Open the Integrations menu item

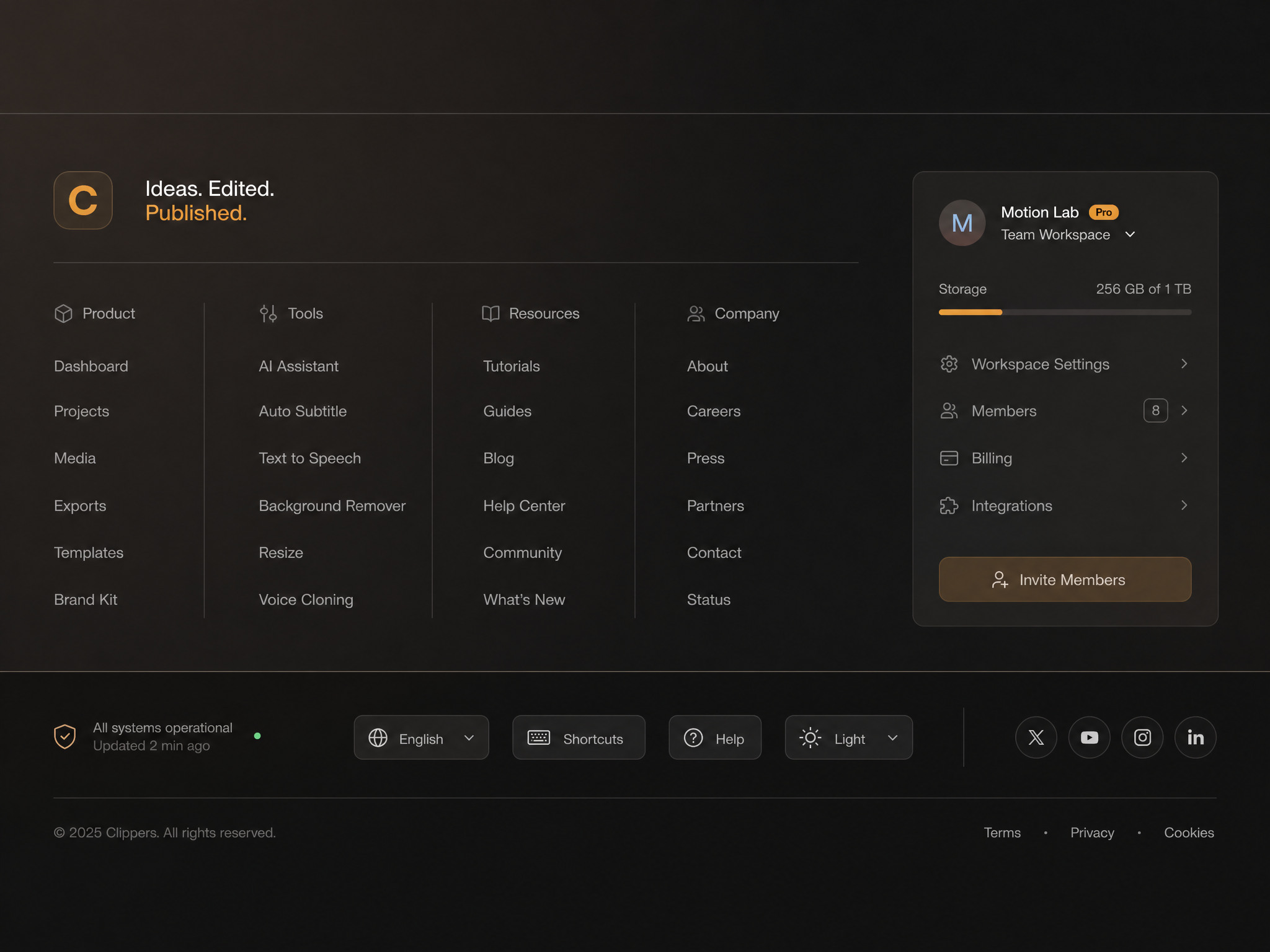pos(1065,506)
